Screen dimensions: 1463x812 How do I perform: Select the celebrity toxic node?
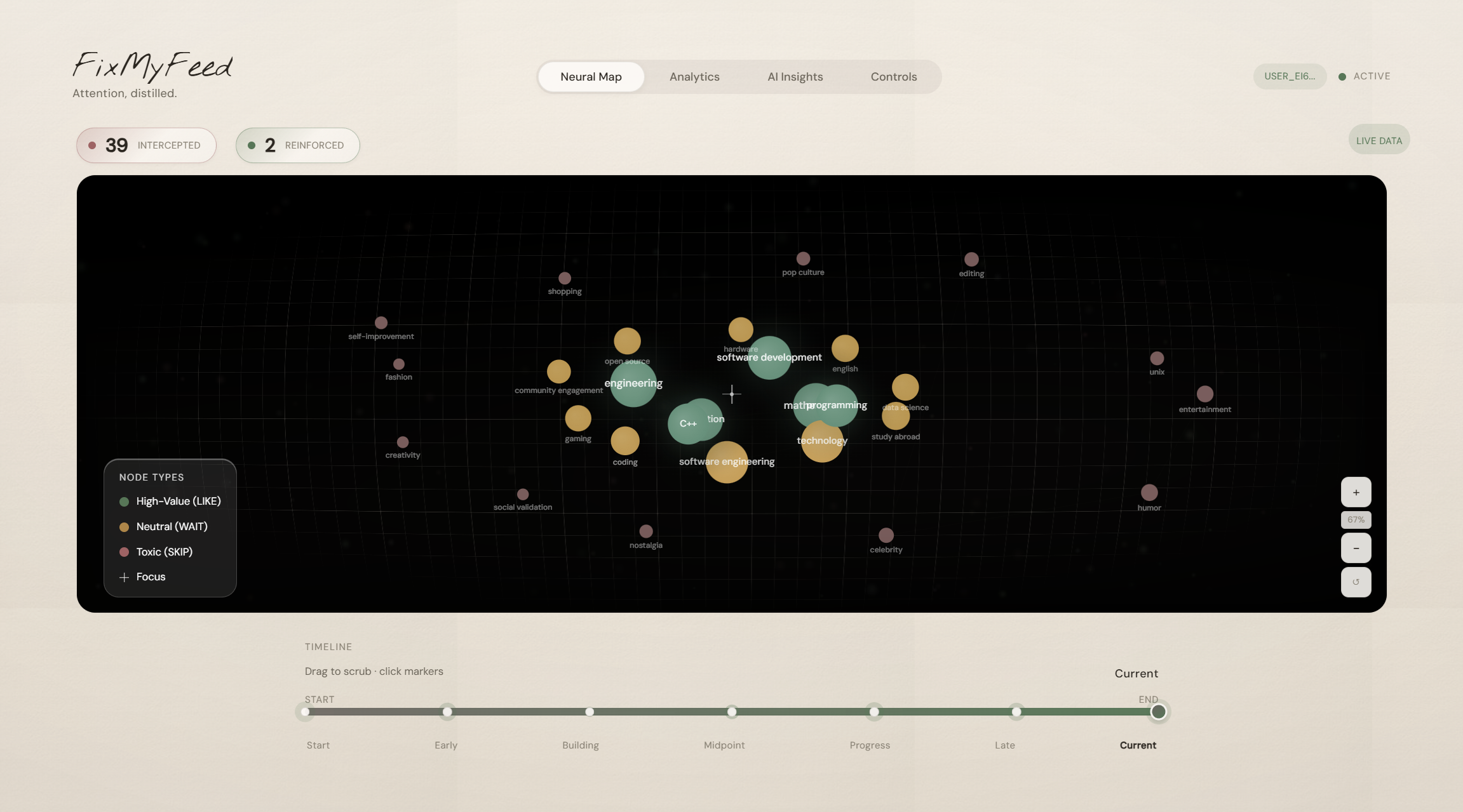point(886,535)
